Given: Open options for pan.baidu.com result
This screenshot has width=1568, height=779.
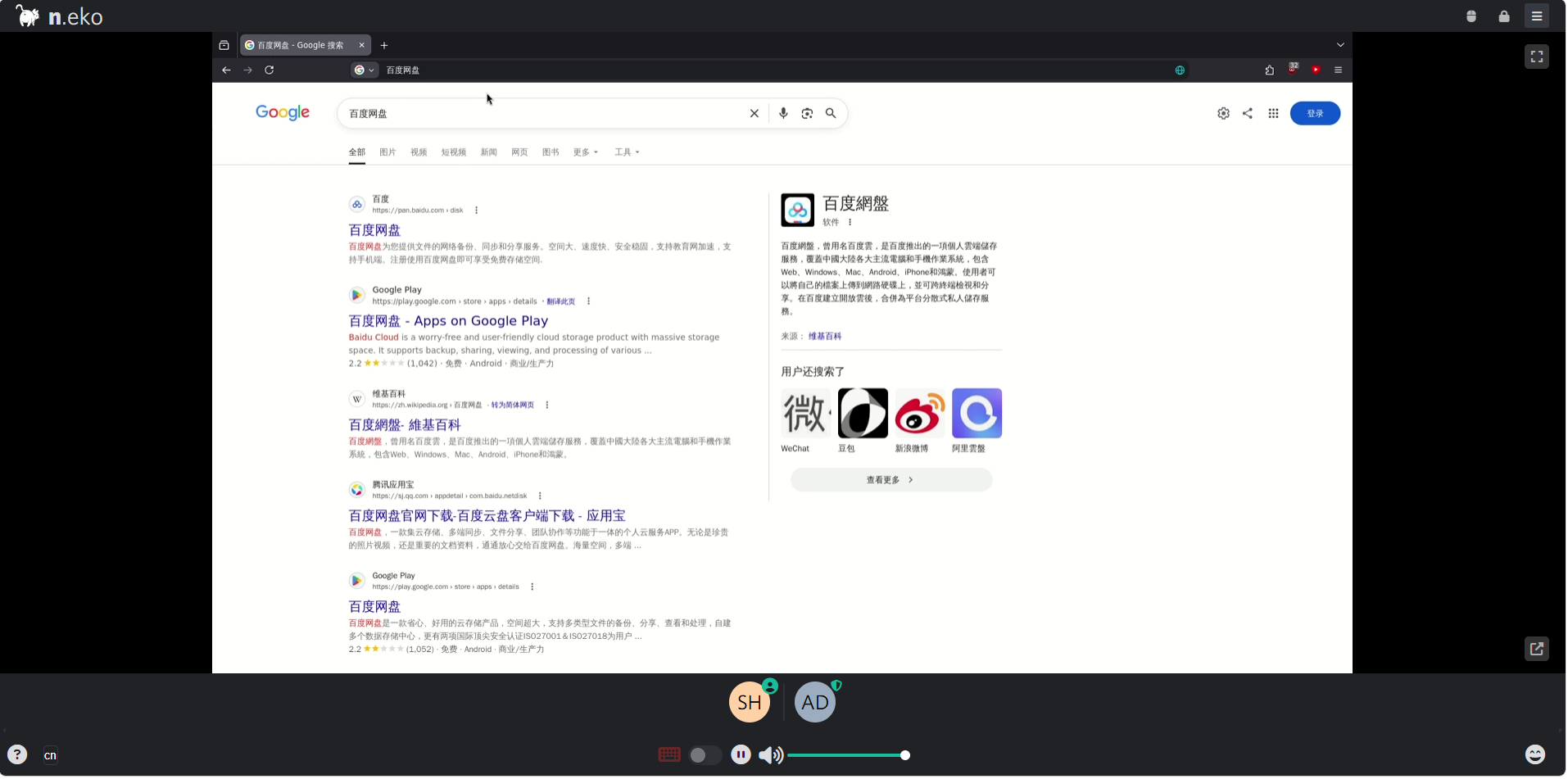Looking at the screenshot, I should coord(476,211).
